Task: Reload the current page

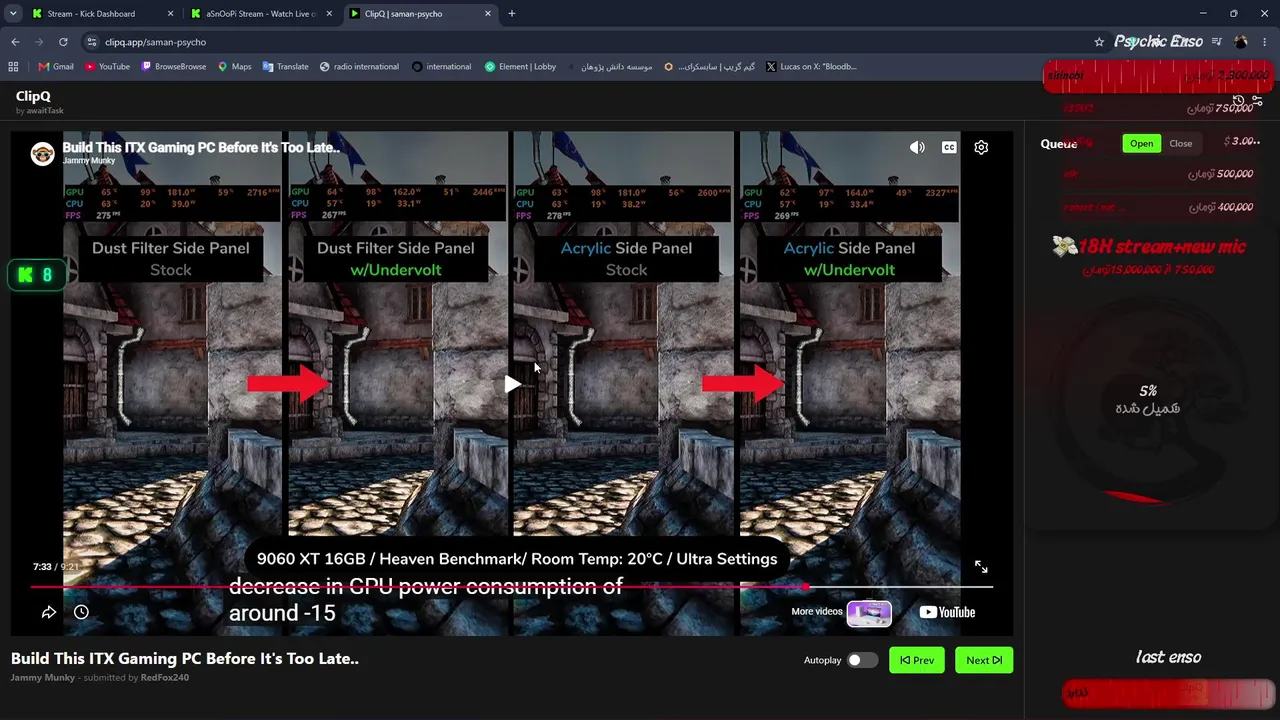Action: pos(63,42)
